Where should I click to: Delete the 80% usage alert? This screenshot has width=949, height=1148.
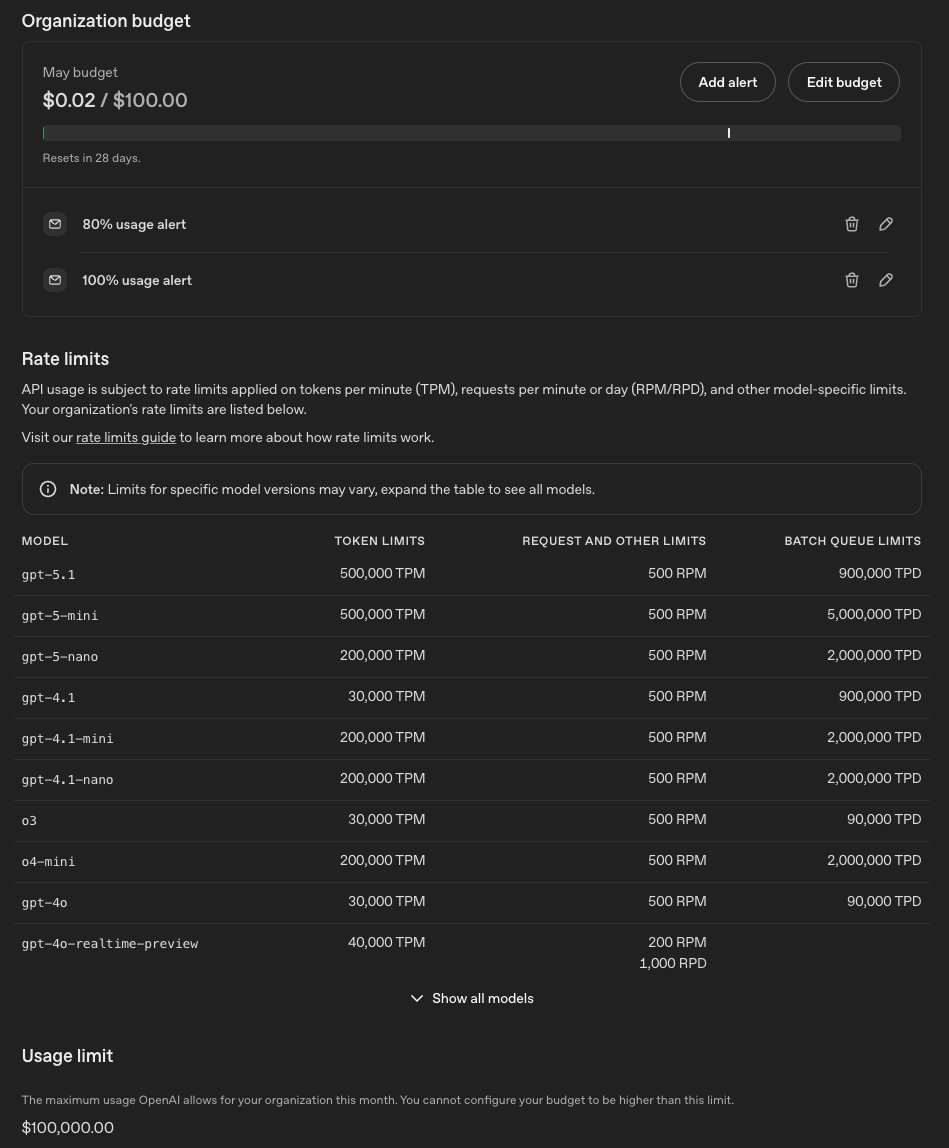coord(852,224)
